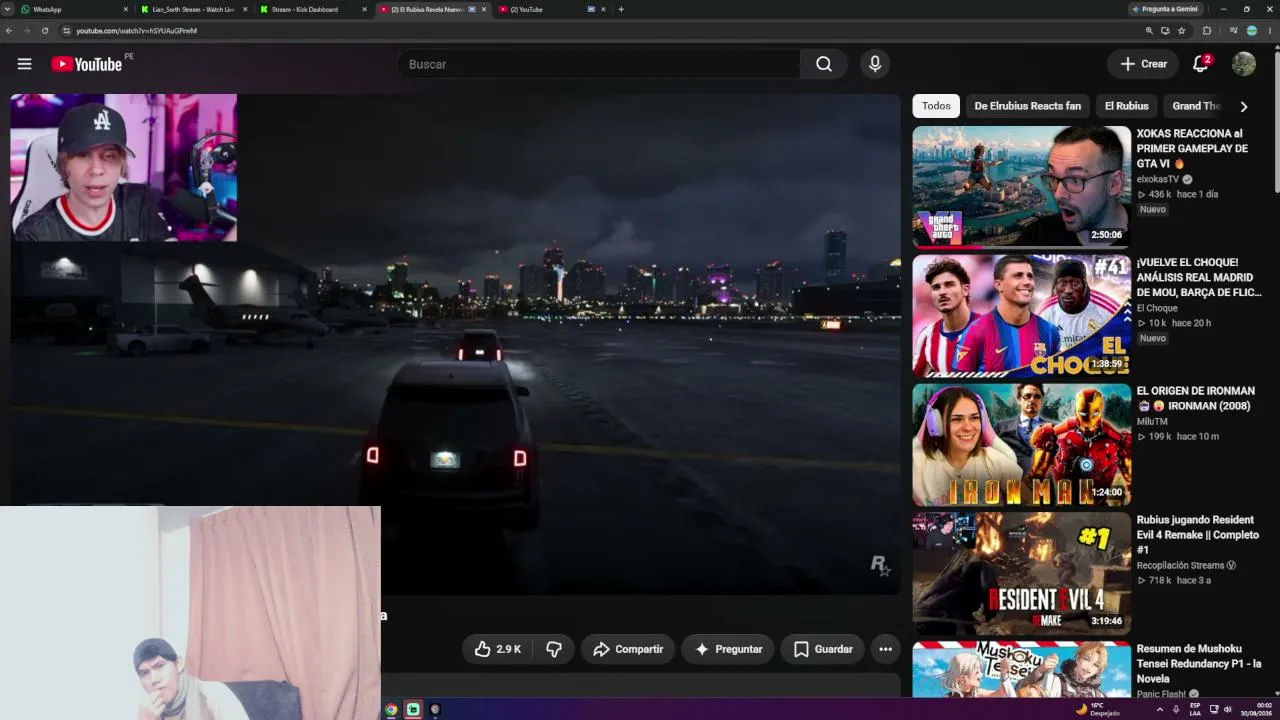Switch to Lian_Sorth Stream tab

click(193, 9)
